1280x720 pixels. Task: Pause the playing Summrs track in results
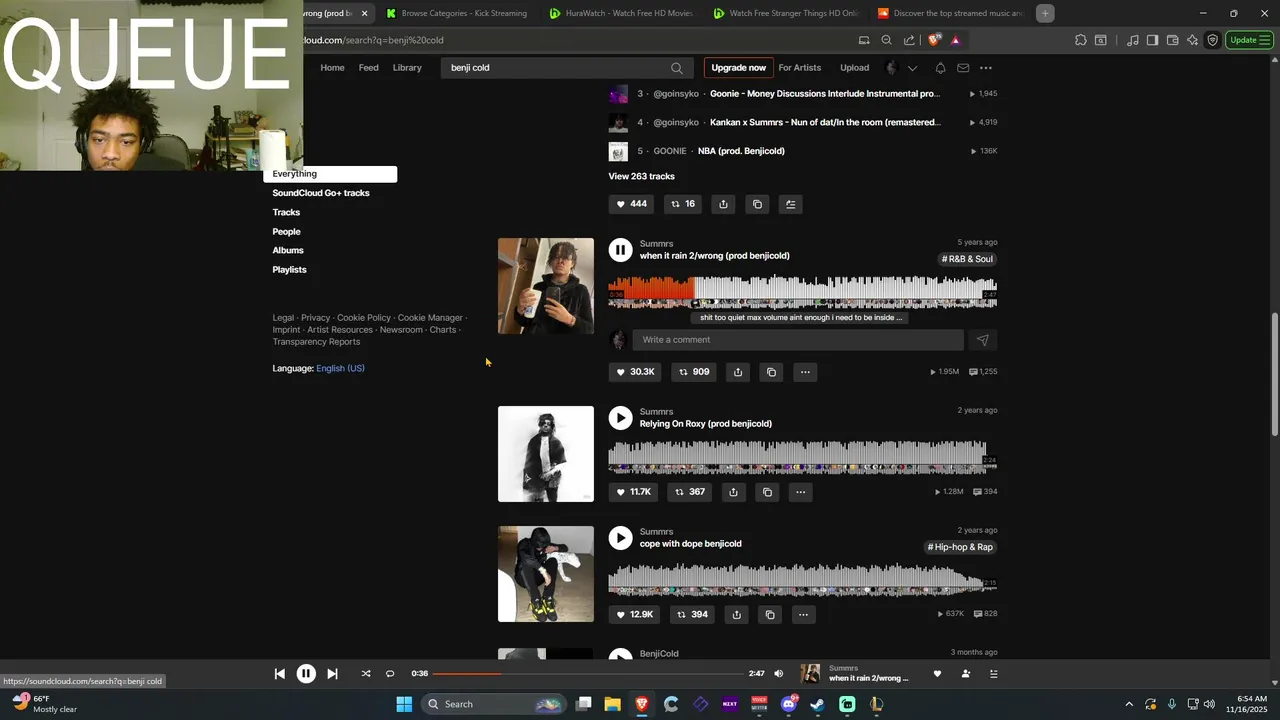tap(620, 250)
